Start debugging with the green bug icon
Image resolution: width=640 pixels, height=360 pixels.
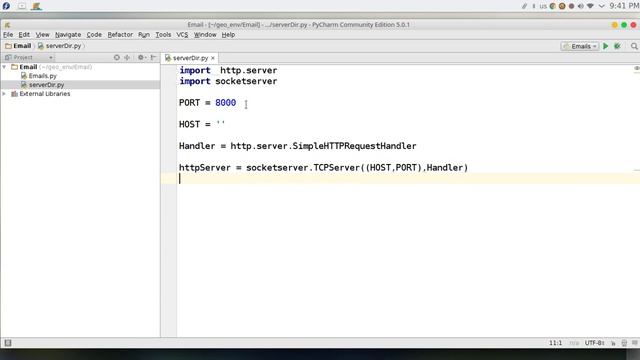tap(618, 46)
